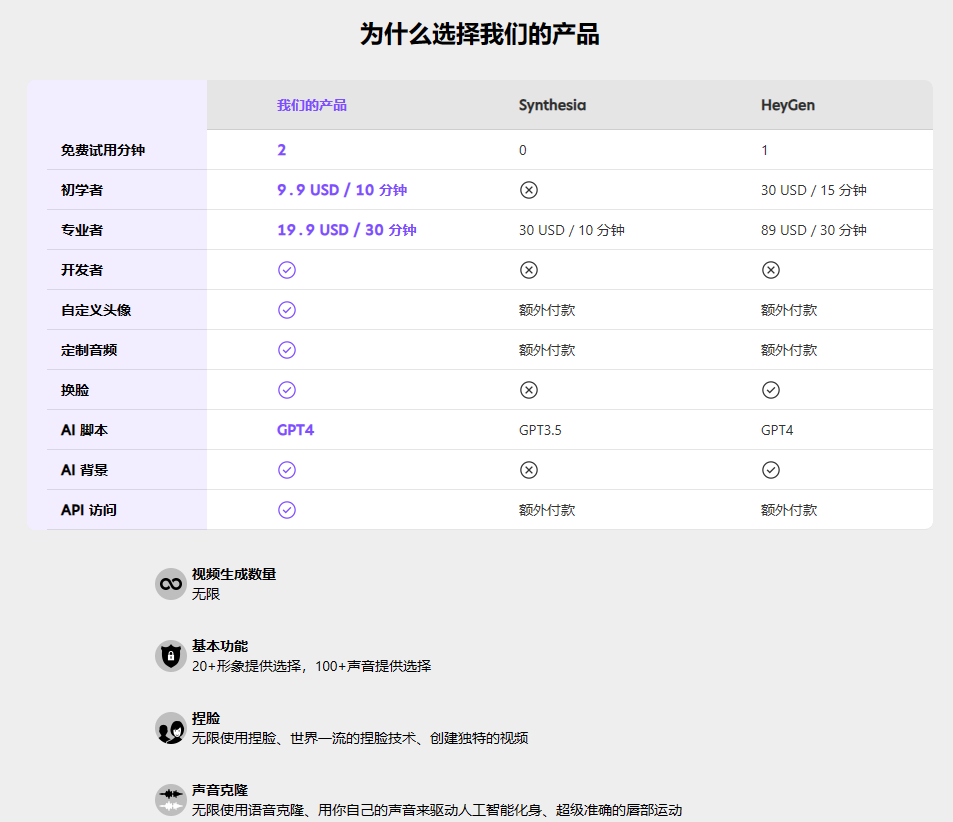The image size is (953, 822).
Task: Click Synthesia free trial value 0
Action: (x=523, y=150)
